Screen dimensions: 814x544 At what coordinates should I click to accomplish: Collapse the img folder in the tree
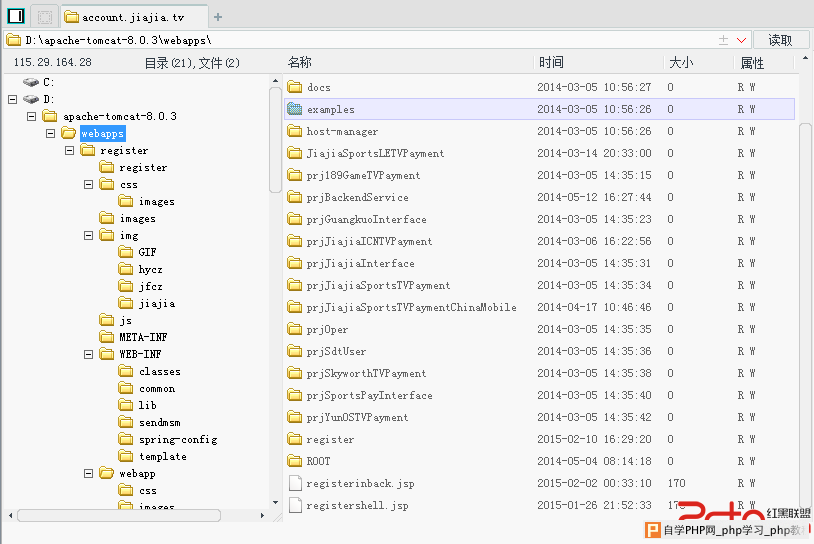[x=88, y=235]
